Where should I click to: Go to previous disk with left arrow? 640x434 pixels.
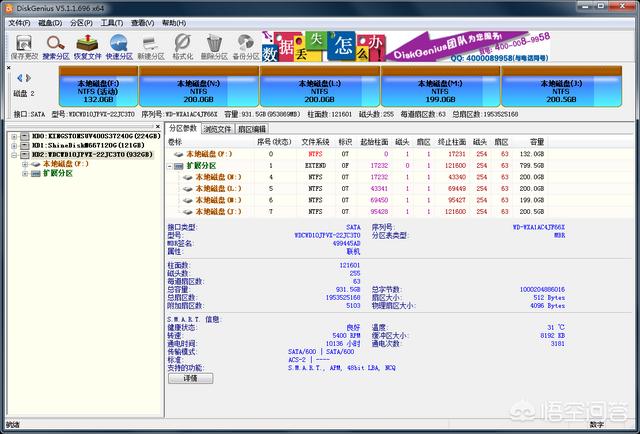click(x=20, y=78)
